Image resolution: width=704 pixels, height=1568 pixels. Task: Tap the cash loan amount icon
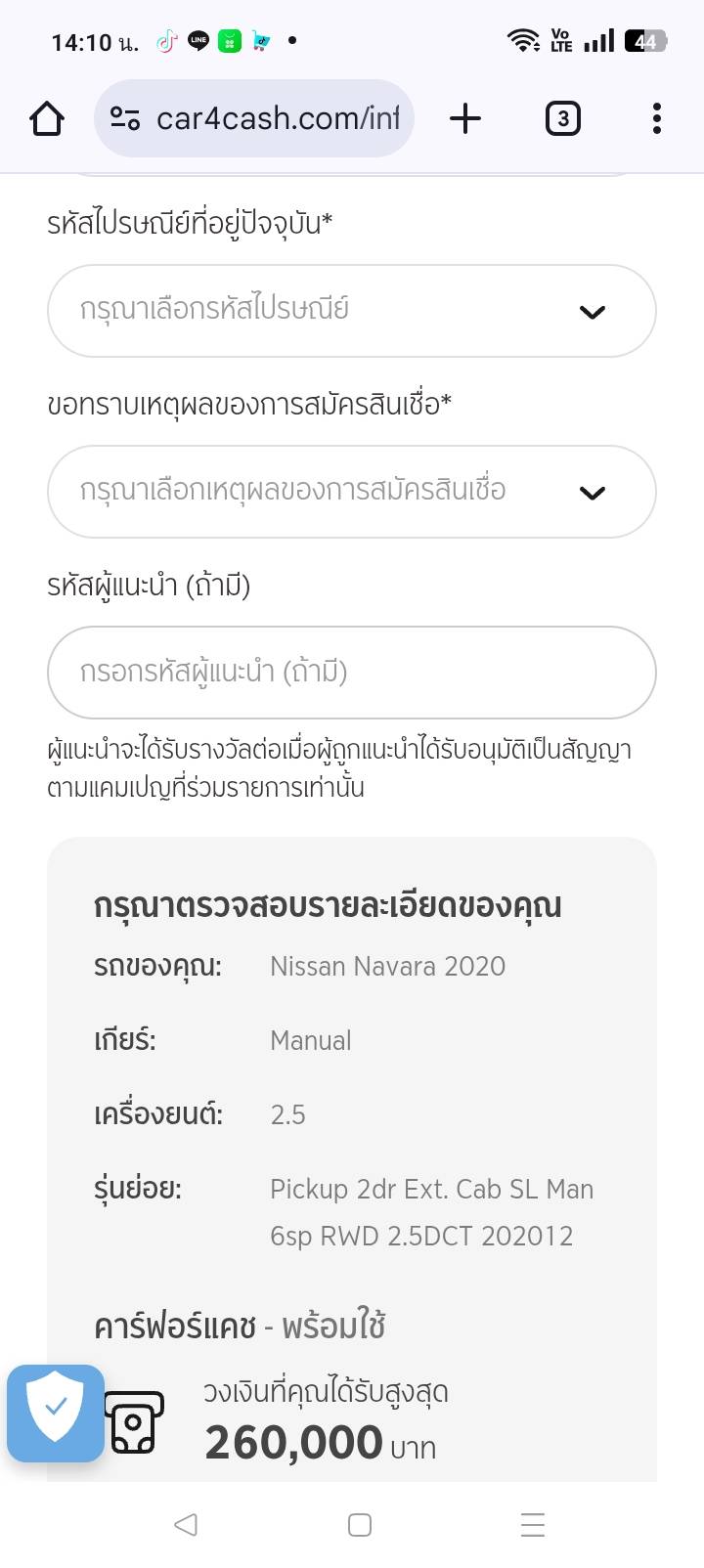134,1422
